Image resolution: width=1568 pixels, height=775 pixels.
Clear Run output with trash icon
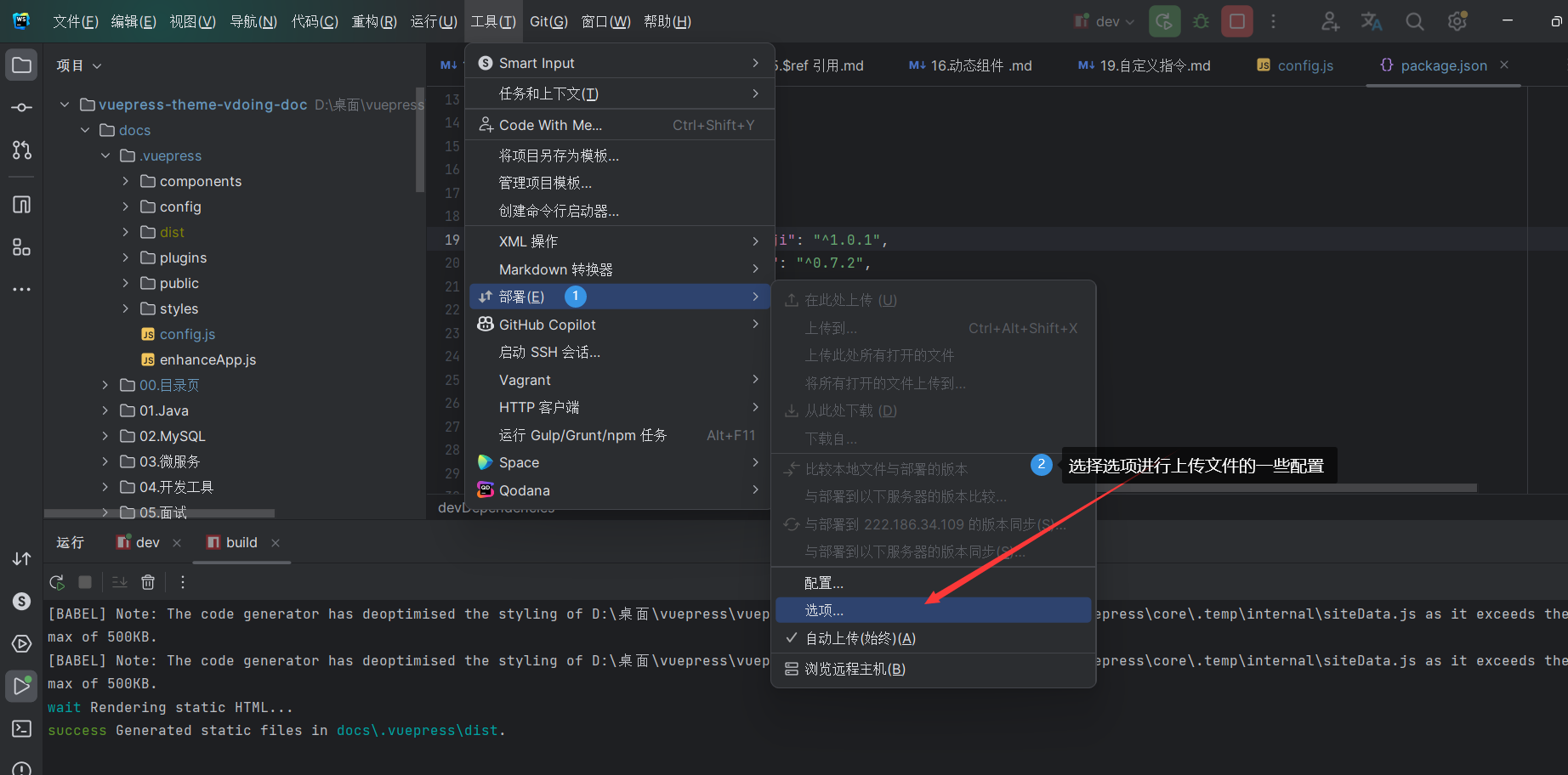(x=148, y=582)
